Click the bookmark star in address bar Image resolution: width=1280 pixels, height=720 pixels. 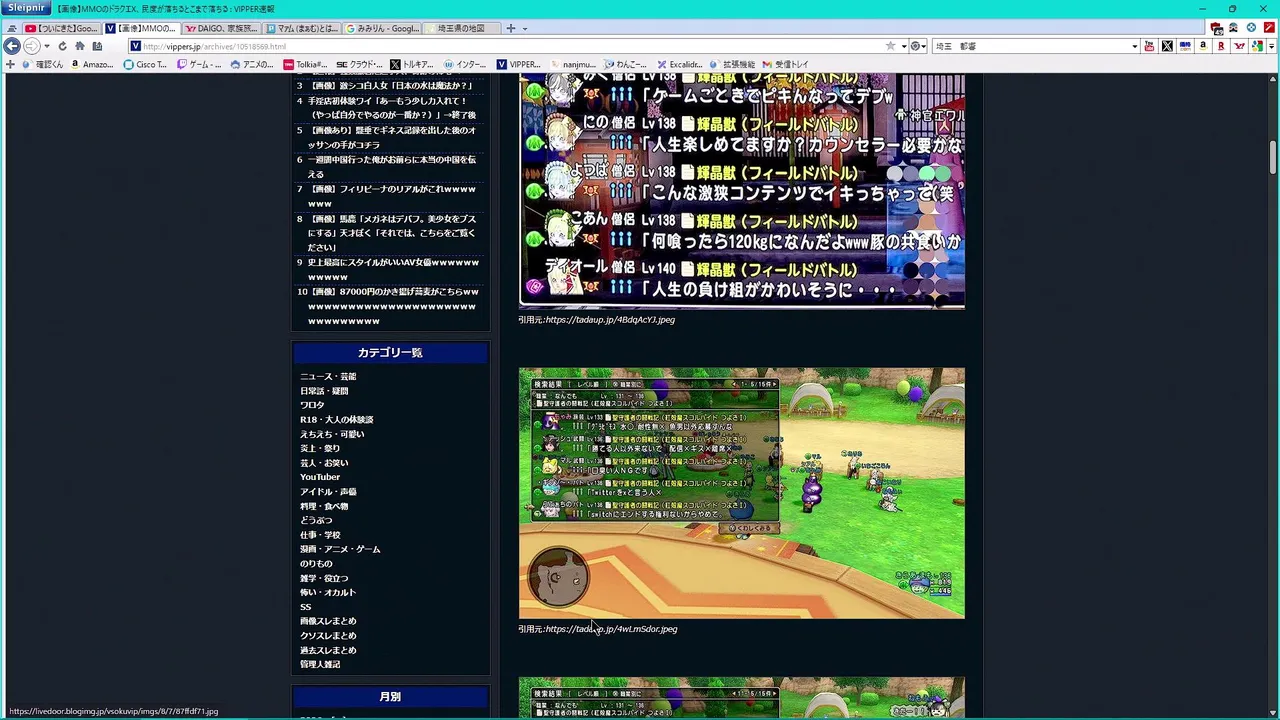tap(890, 46)
